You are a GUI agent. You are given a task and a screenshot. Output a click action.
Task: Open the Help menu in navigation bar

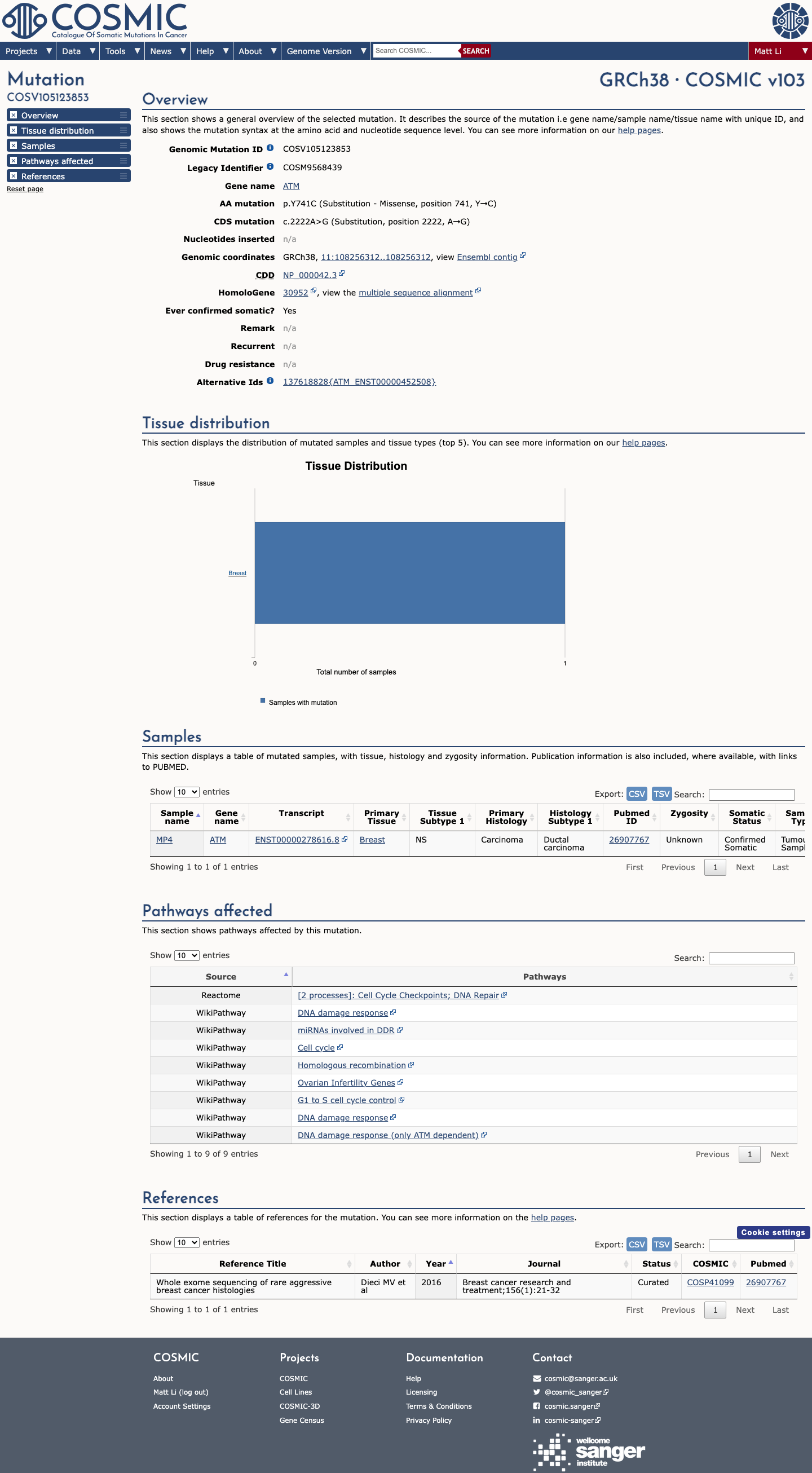[211, 51]
